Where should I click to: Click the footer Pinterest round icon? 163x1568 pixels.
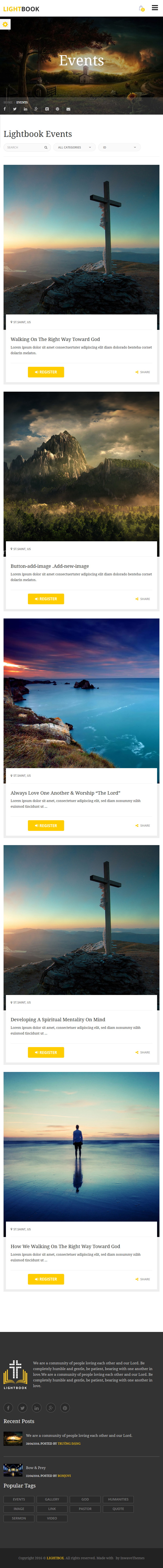(x=65, y=1407)
